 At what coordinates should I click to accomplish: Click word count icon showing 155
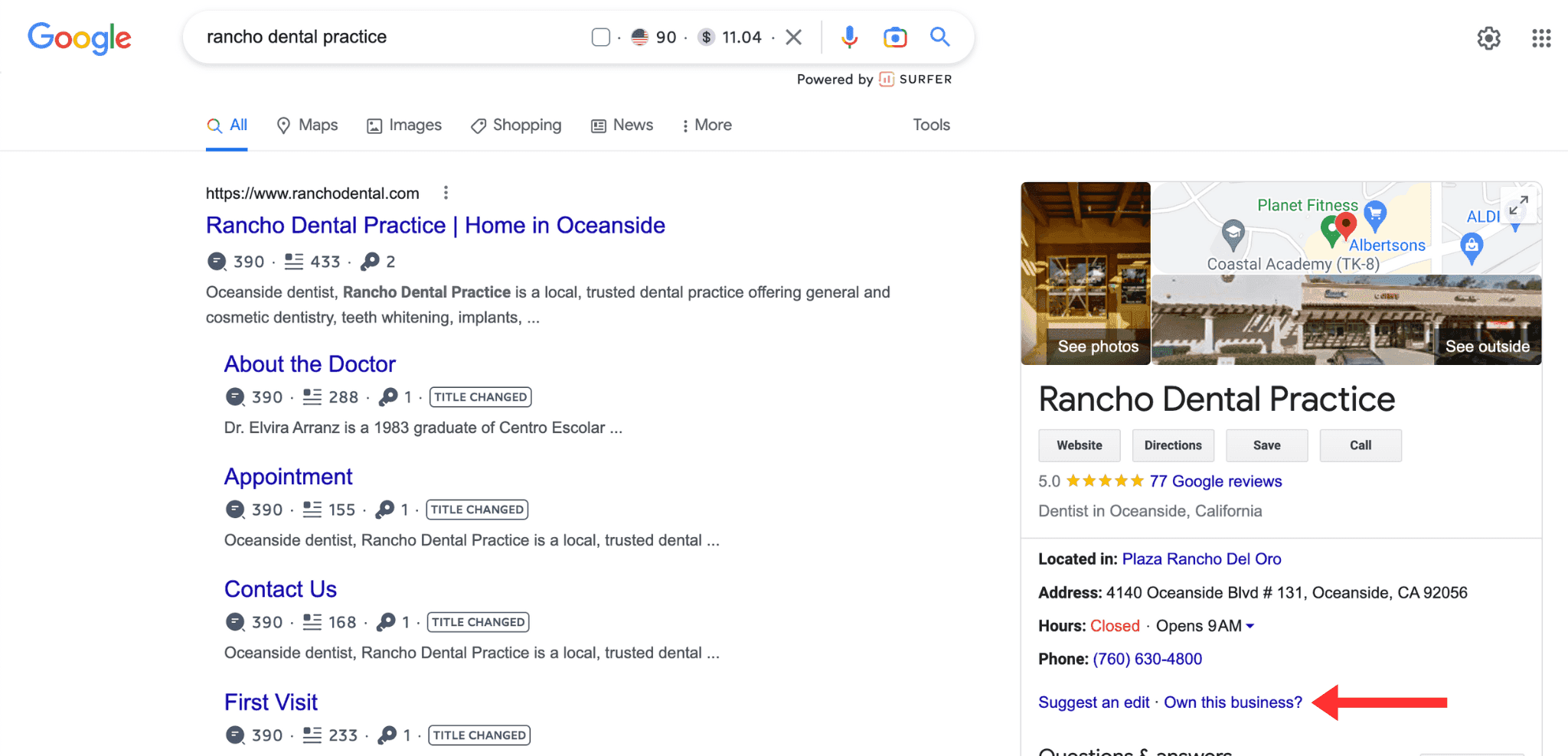point(312,510)
